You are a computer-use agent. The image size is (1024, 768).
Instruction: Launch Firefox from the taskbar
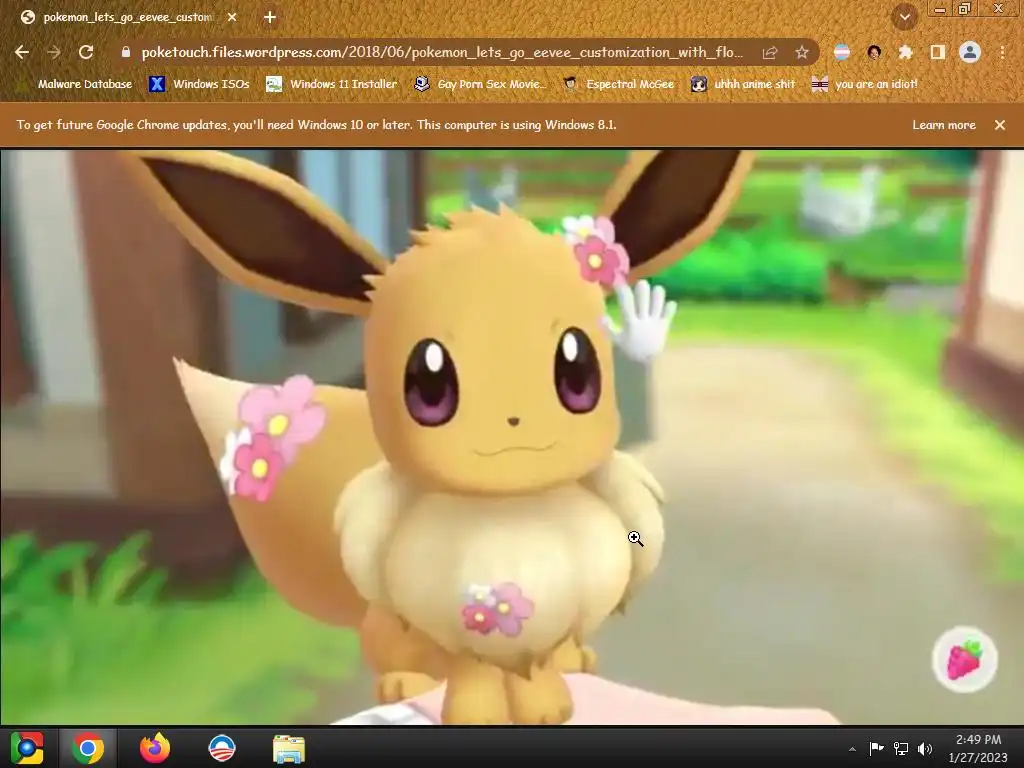[155, 748]
